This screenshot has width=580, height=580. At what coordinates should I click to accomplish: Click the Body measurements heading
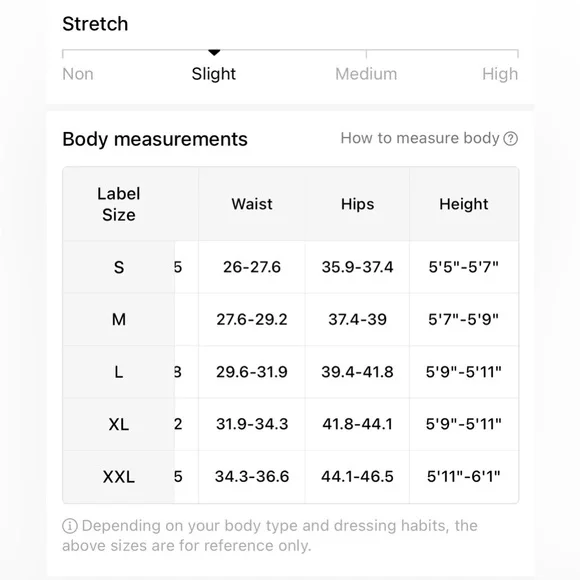click(x=155, y=139)
